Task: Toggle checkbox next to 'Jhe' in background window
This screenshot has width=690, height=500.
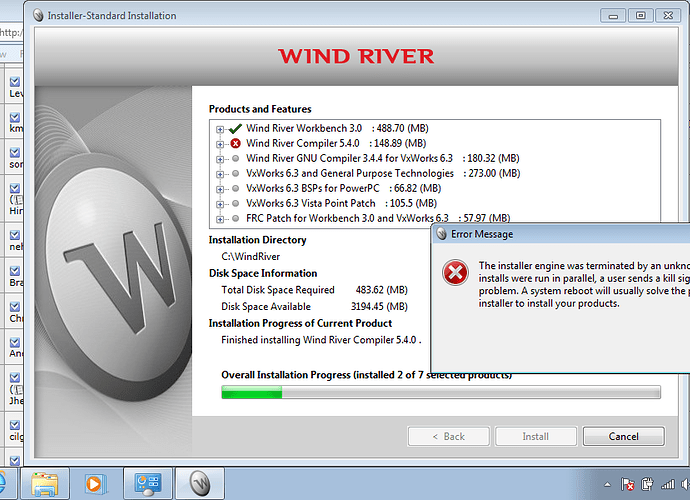Action: (15, 378)
